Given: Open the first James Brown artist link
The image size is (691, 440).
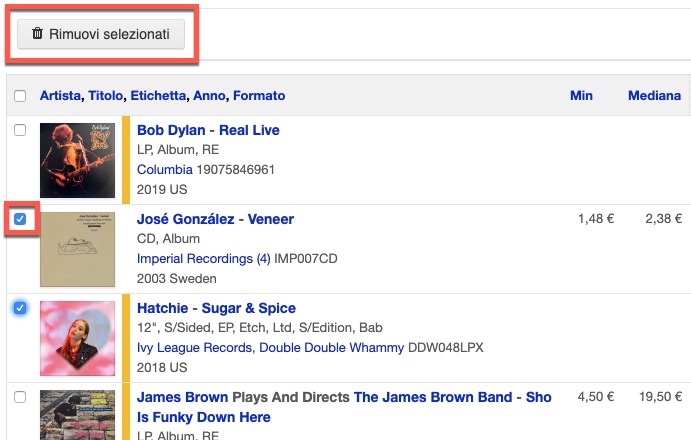Looking at the screenshot, I should [182, 397].
